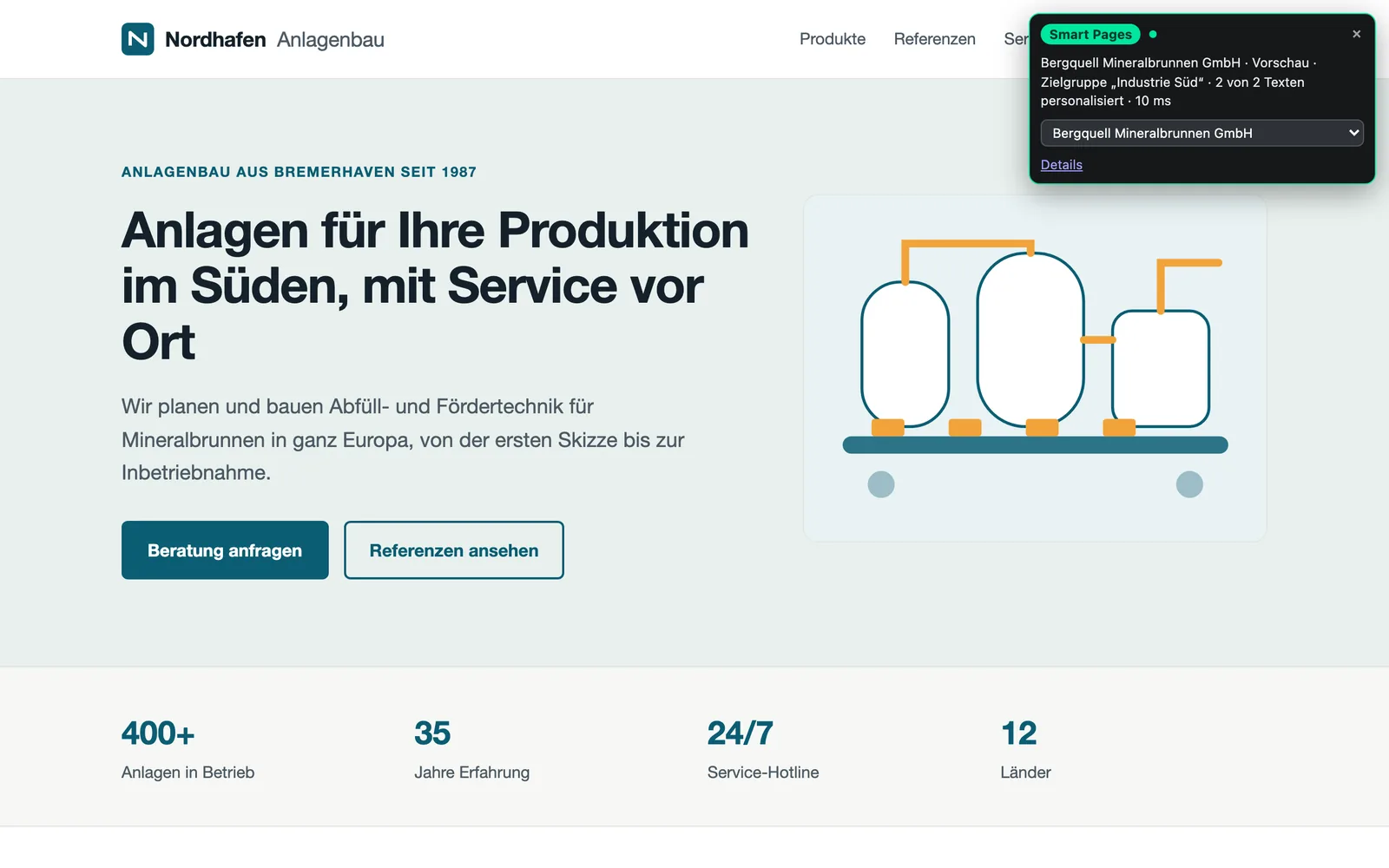
Task: Open the Details link in overlay
Action: [x=1062, y=165]
